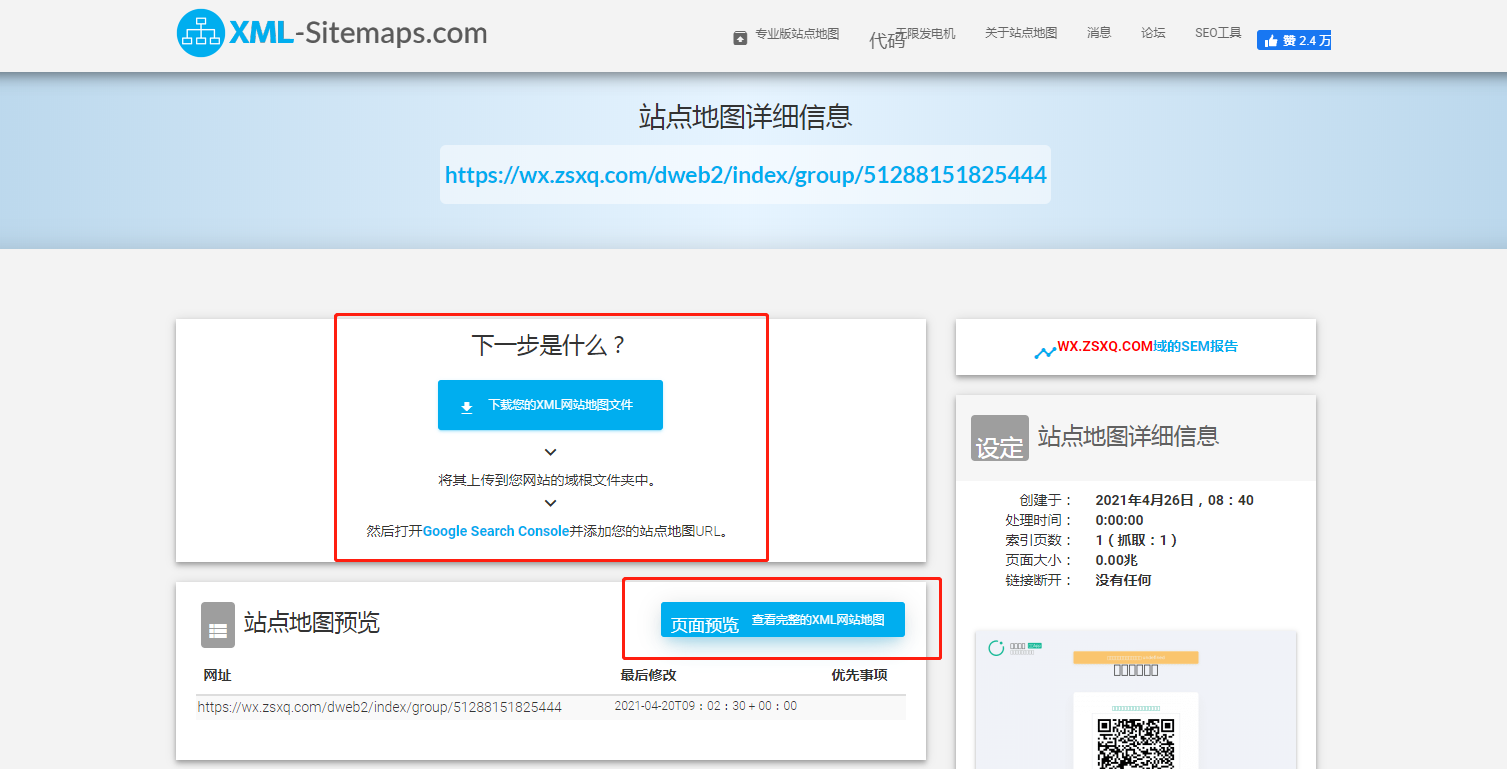1507x769 pixels.
Task: Click the 页面大小 value 0.00兆
Action: point(1116,560)
